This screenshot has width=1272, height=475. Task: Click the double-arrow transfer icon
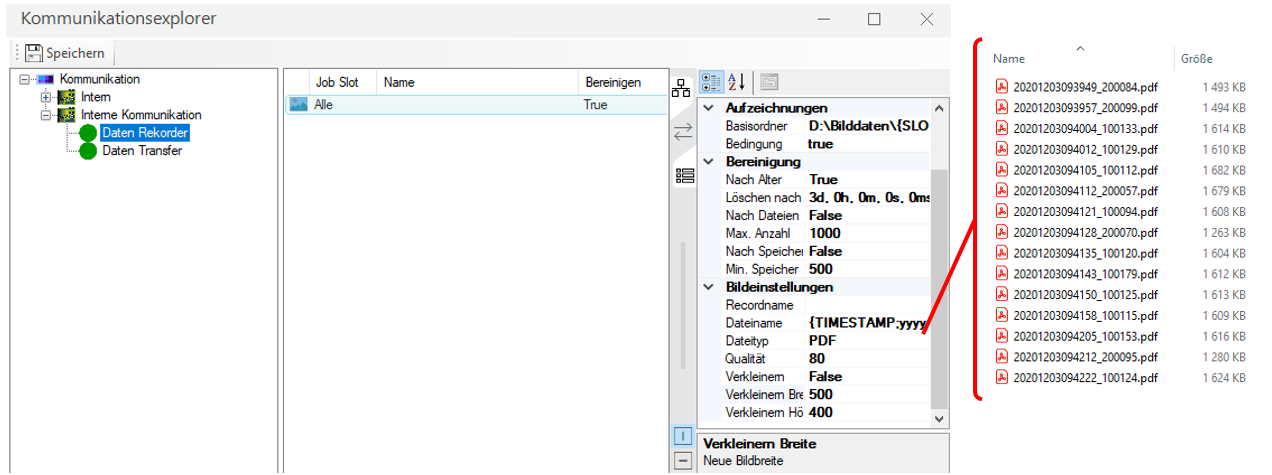(x=683, y=132)
